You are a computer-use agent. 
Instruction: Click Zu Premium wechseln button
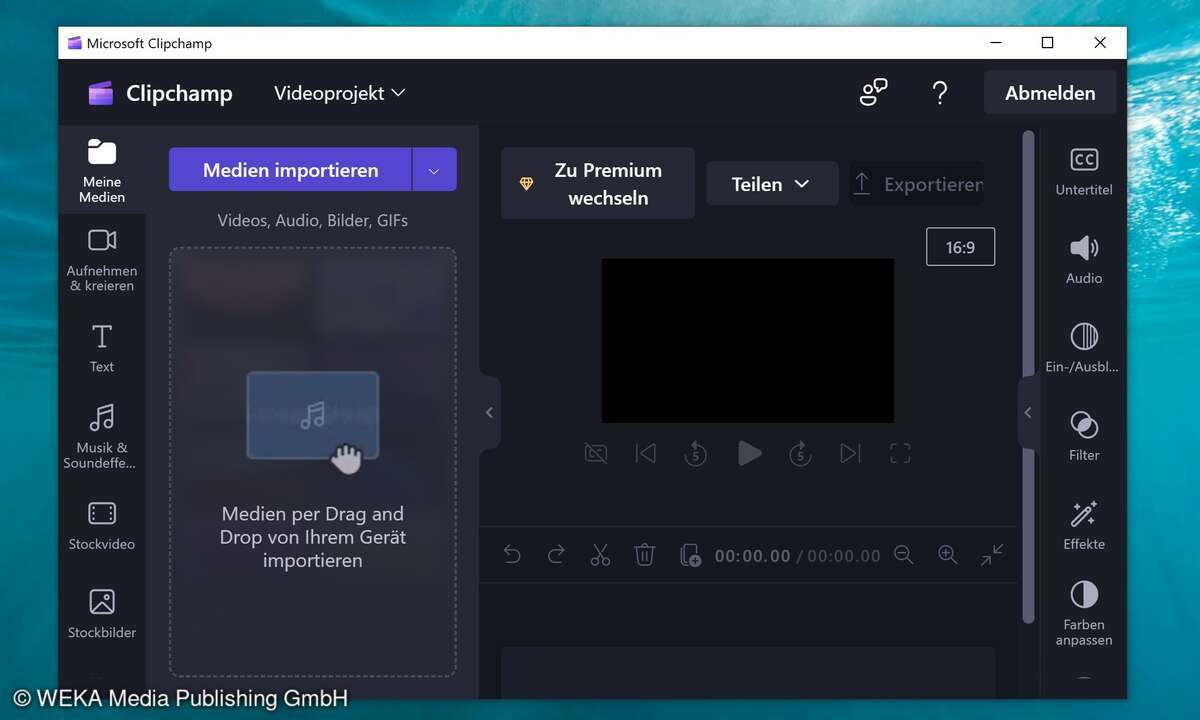(x=598, y=184)
